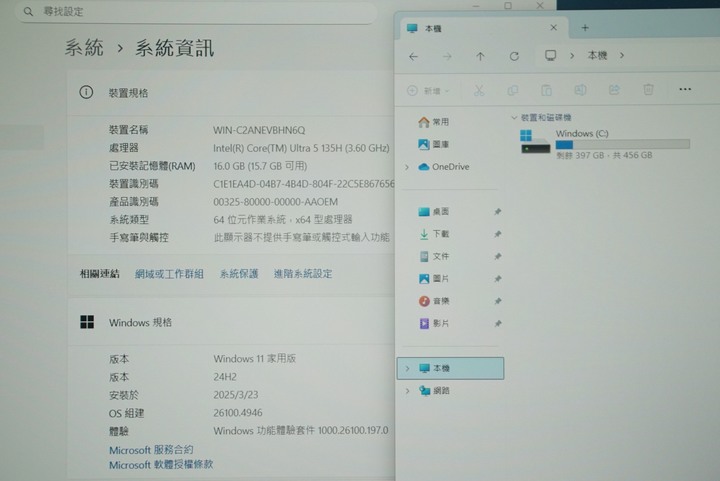Select the install date 2025/3/23
720x481 pixels.
[236, 395]
